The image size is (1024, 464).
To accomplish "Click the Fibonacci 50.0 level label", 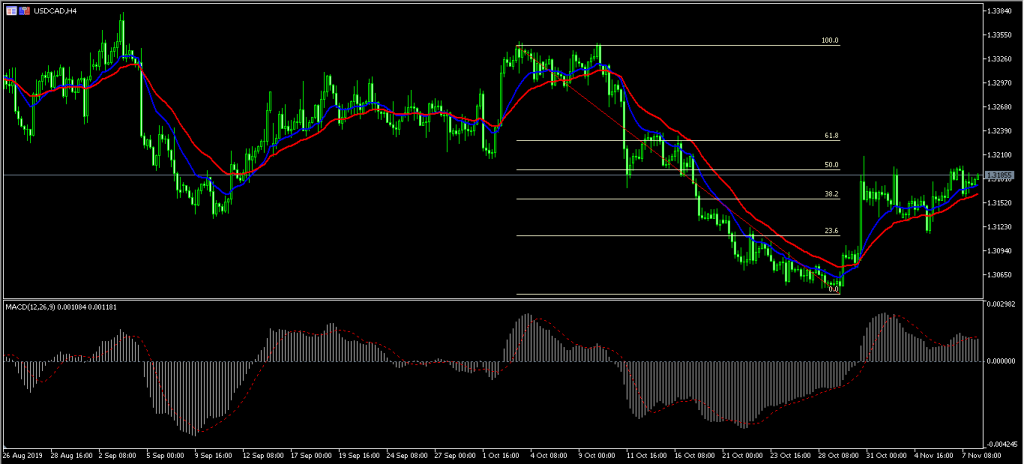I will coord(831,165).
